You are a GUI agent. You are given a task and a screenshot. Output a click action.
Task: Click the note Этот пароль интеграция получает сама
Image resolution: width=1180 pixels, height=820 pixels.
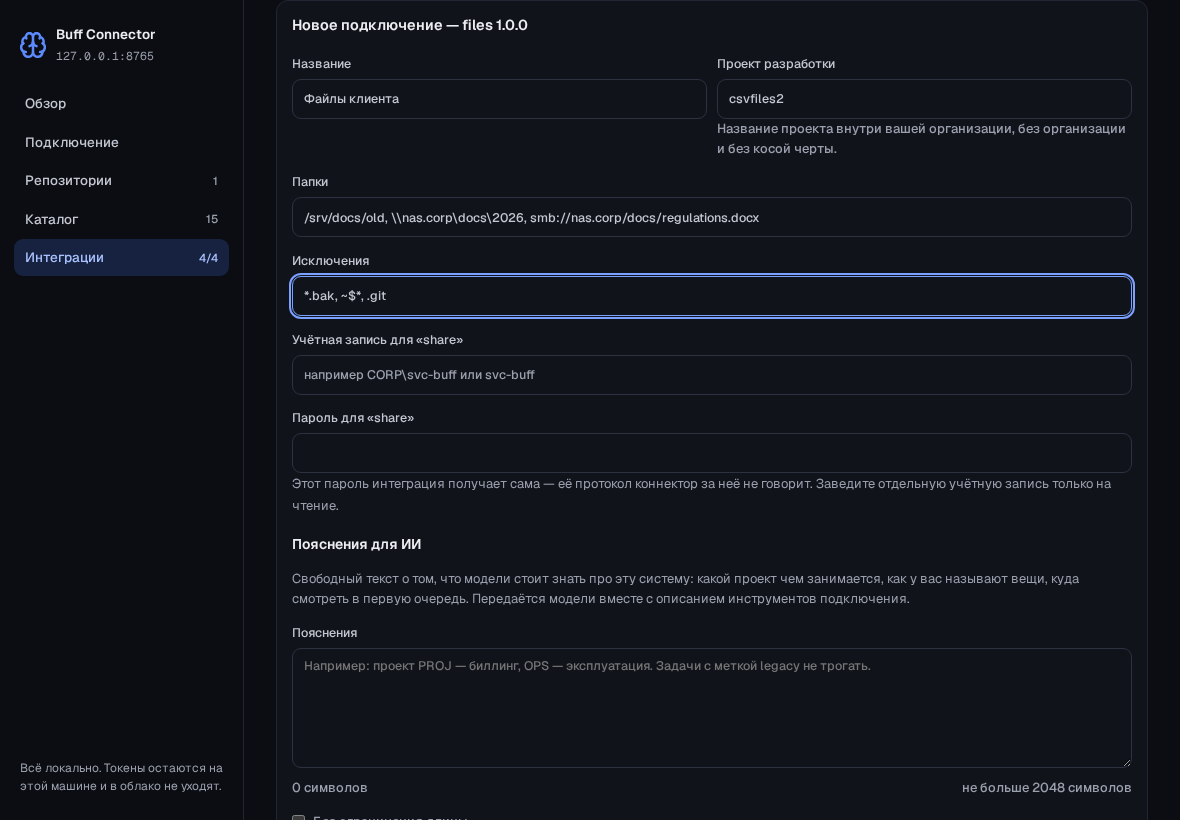tap(701, 494)
